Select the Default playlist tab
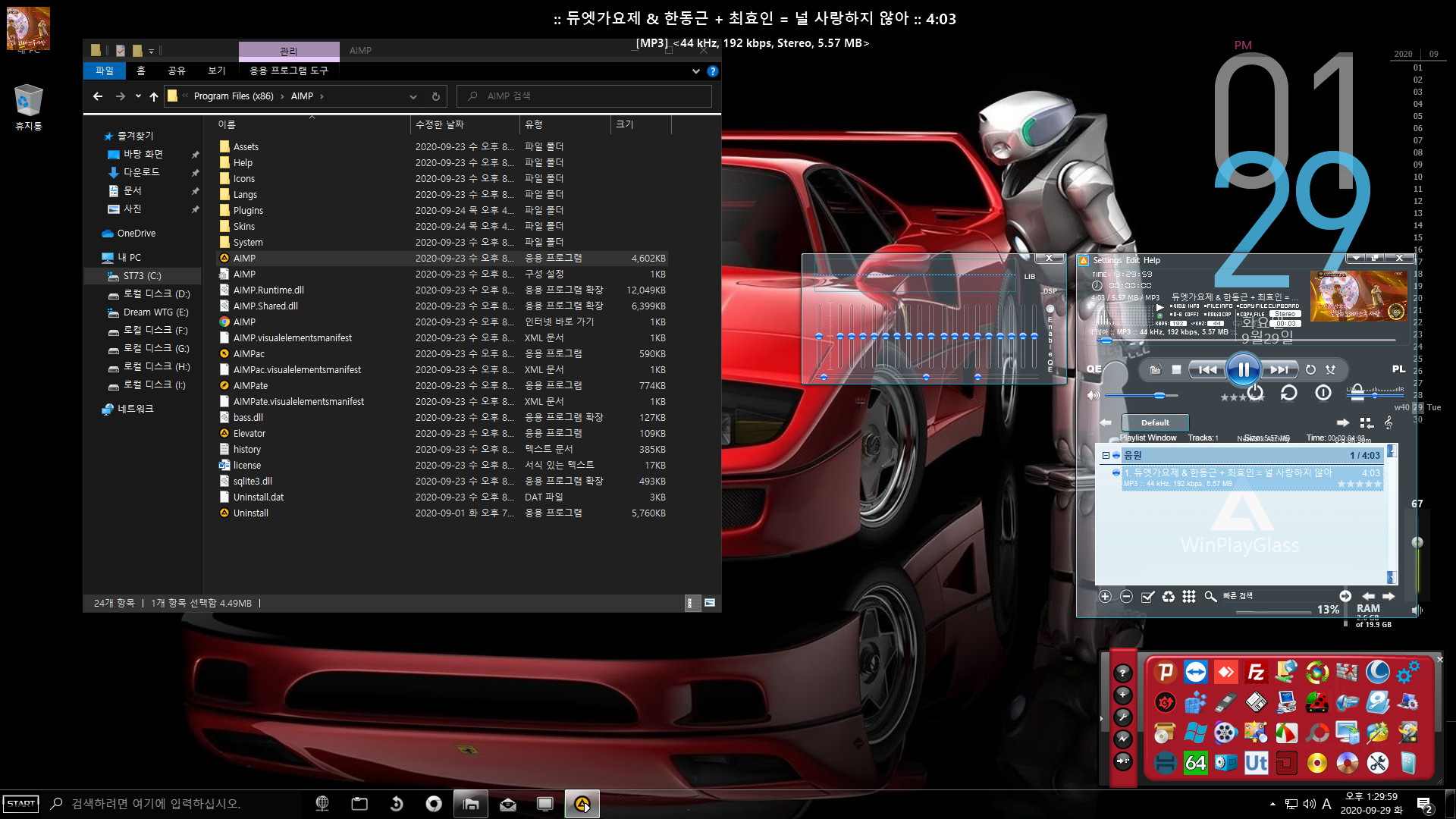1456x819 pixels. (1155, 422)
